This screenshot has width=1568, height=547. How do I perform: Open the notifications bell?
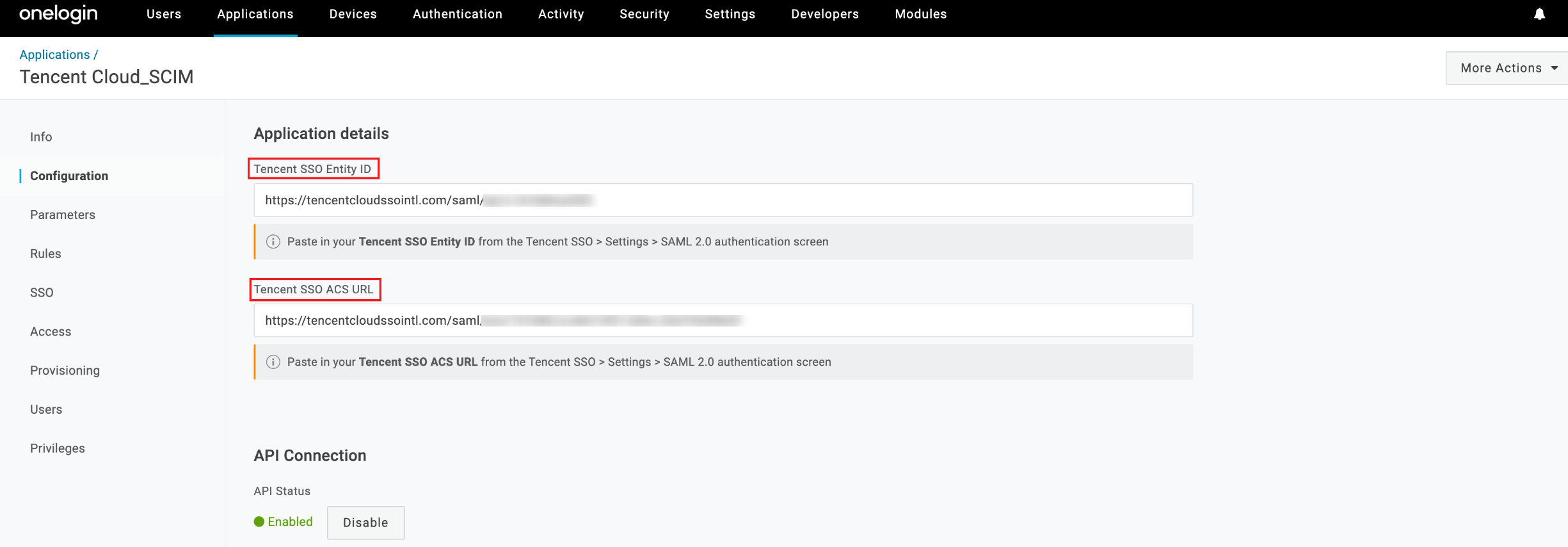[x=1539, y=14]
